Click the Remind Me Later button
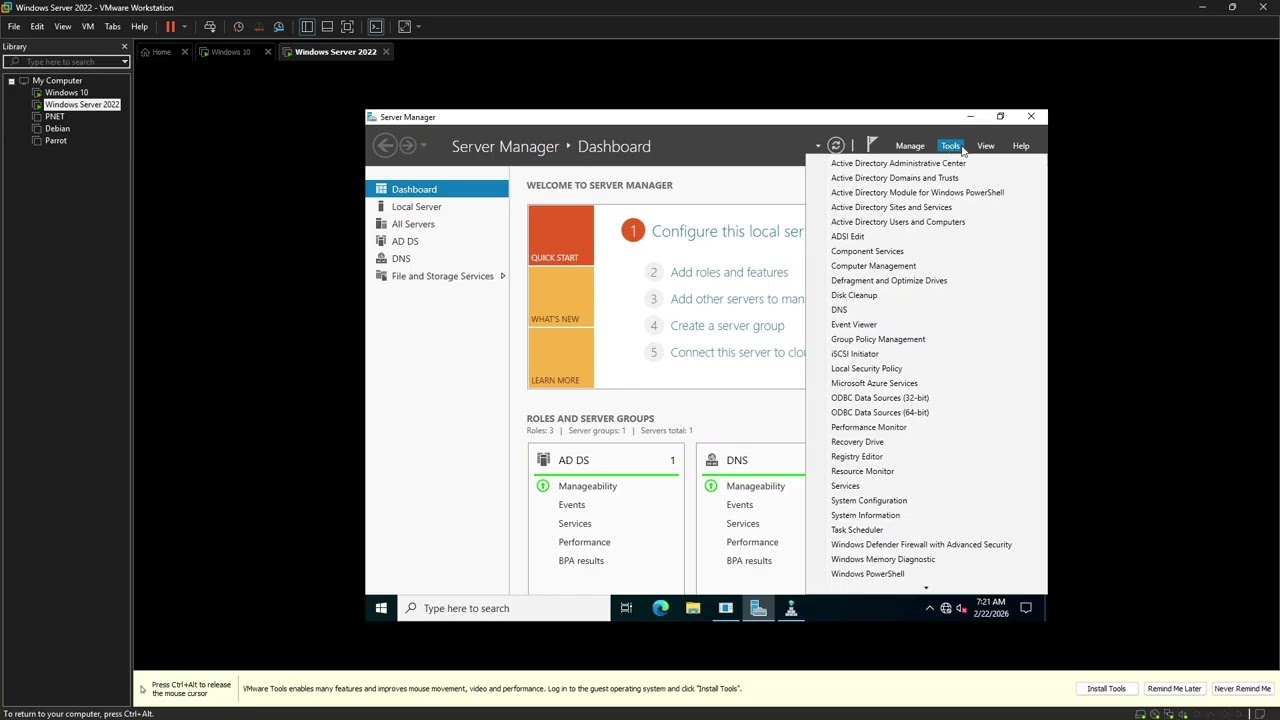 point(1174,689)
